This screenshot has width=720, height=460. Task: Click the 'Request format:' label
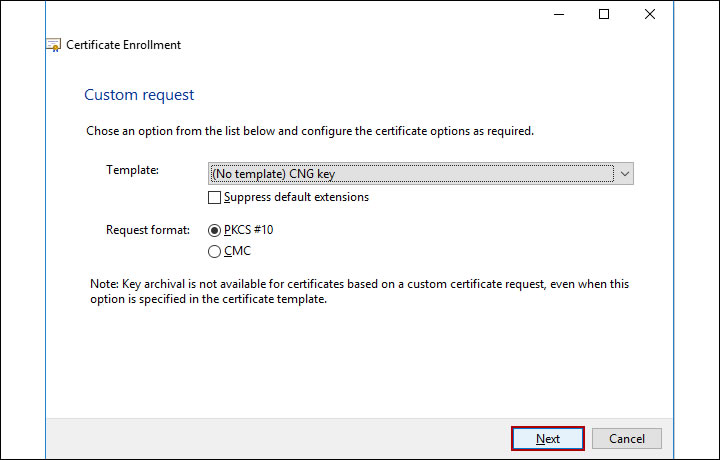click(x=147, y=230)
